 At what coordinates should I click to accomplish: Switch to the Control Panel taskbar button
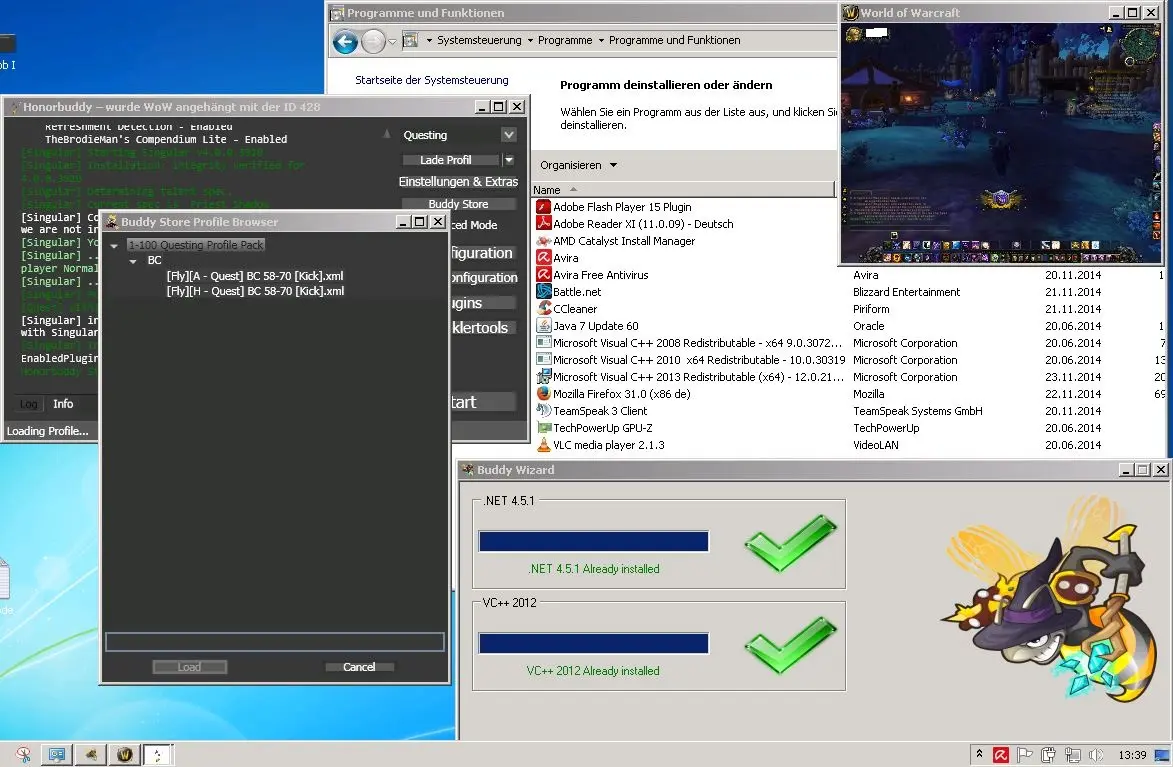pyautogui.click(x=56, y=754)
